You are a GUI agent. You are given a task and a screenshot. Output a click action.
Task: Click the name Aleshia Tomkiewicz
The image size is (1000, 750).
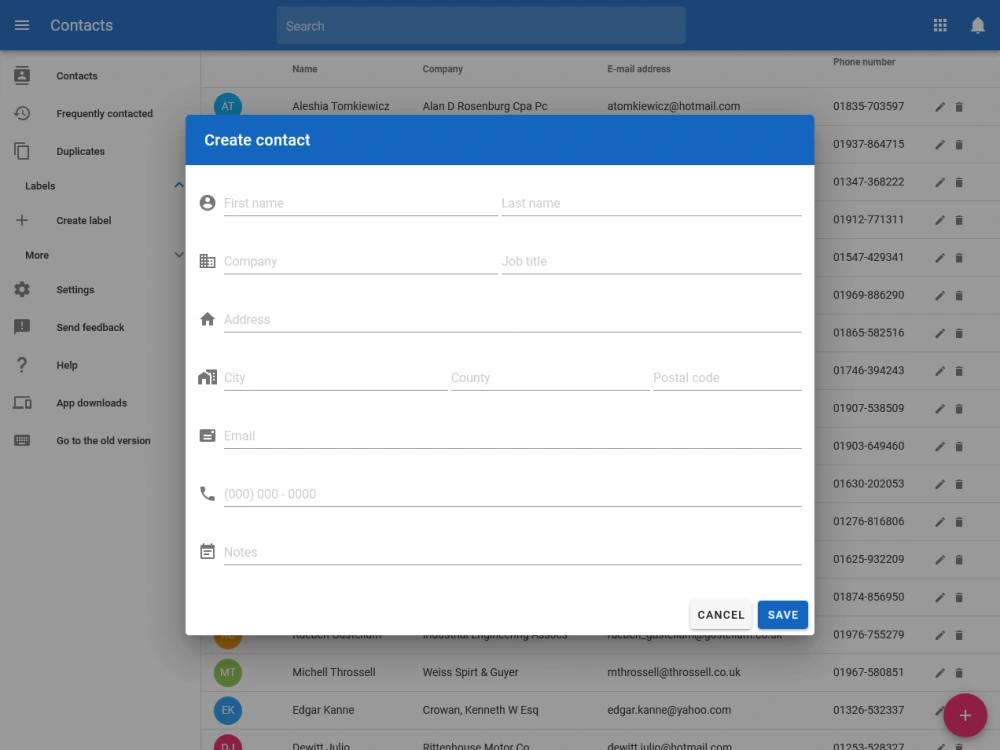[x=341, y=107]
